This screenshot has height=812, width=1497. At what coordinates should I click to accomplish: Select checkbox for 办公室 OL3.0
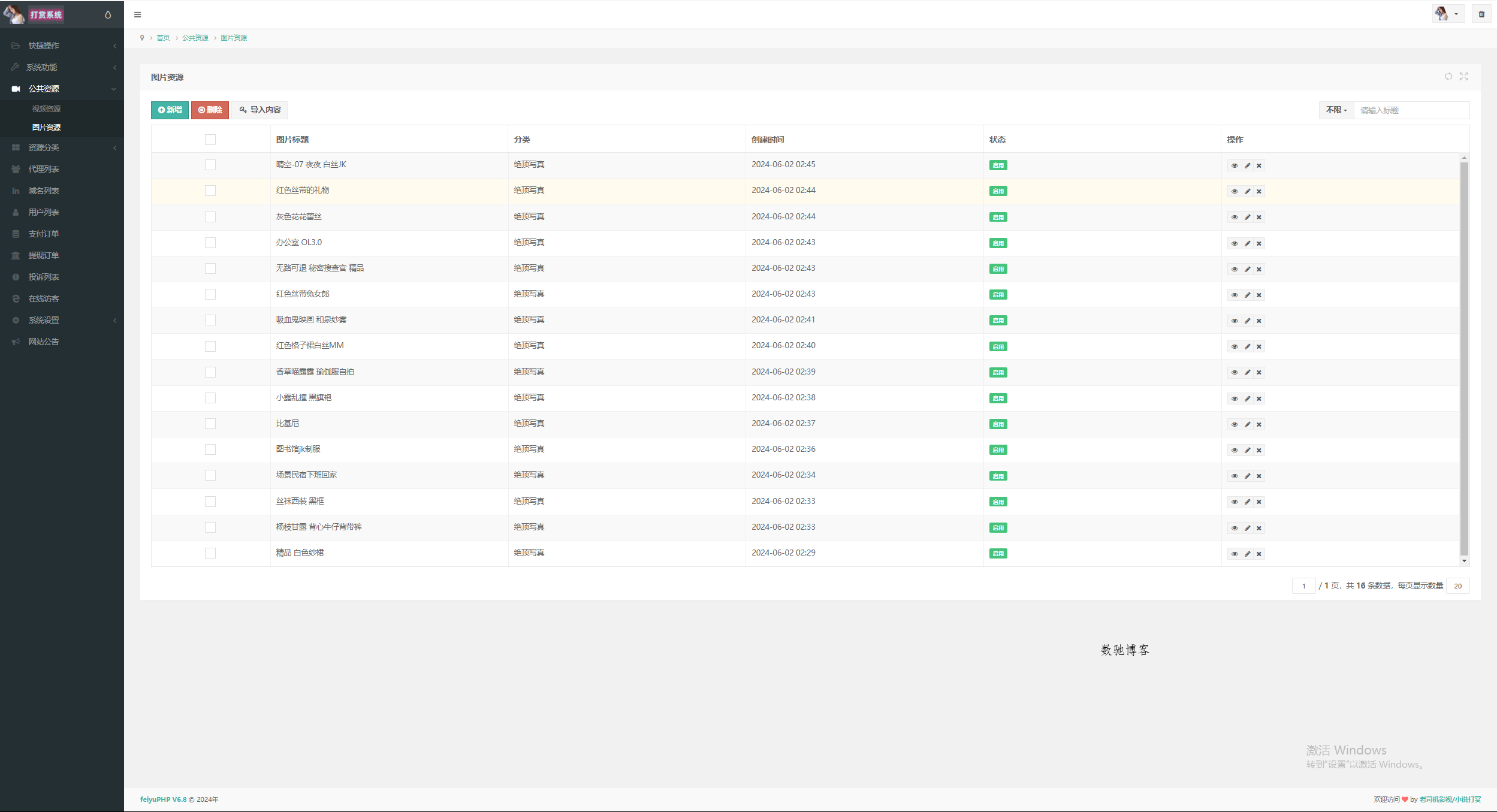click(x=210, y=243)
